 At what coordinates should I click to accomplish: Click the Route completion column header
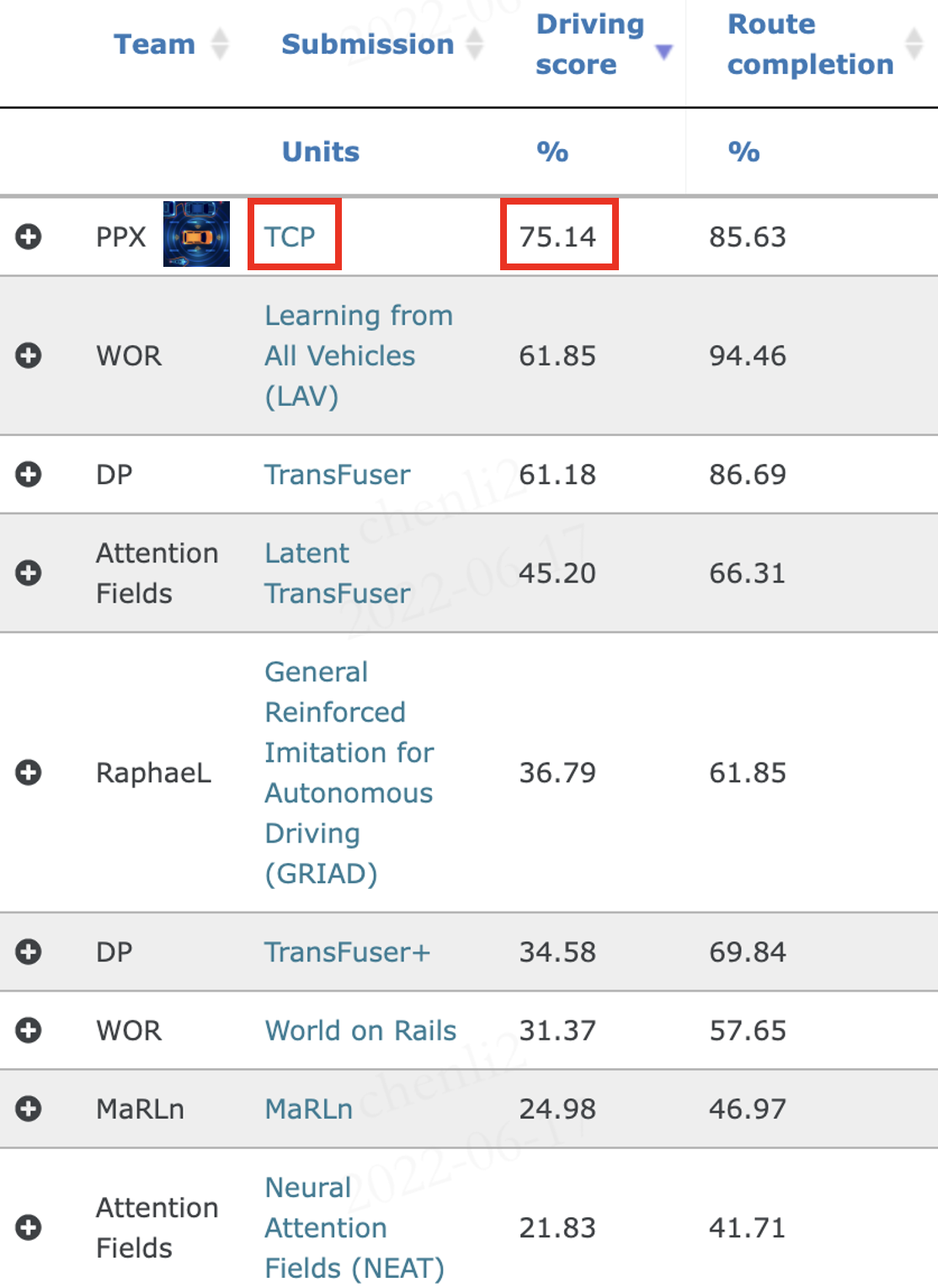(809, 44)
